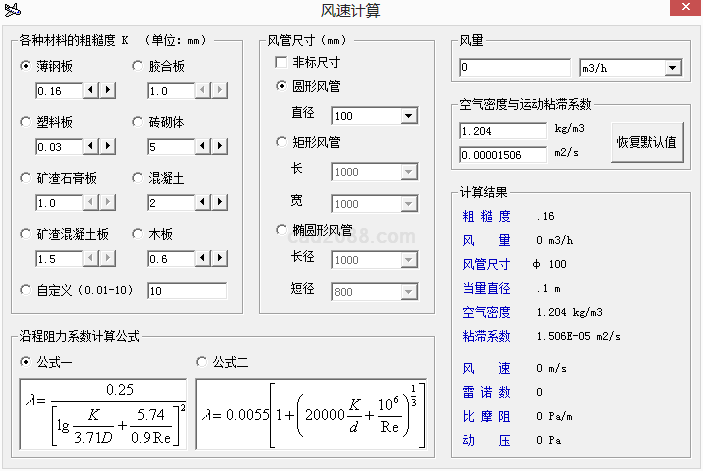Choose the 木板 material option
Screen dimensions: 703x471
[x=139, y=234]
